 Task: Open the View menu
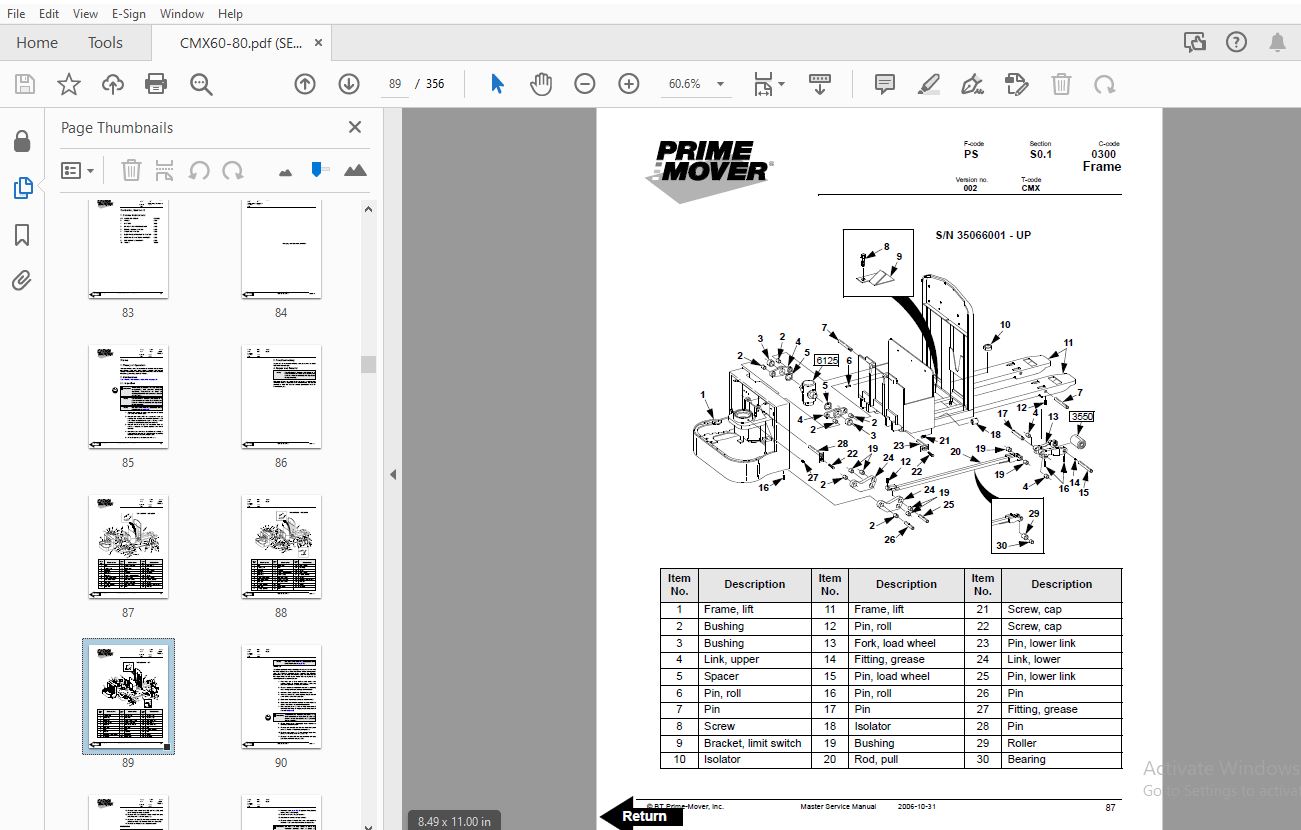coord(86,13)
